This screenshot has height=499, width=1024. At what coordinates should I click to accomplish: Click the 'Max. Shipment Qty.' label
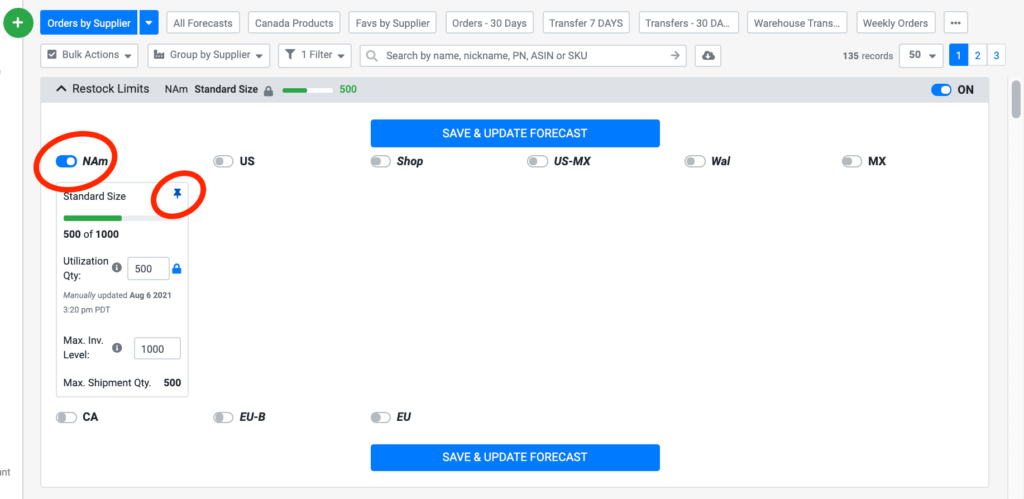coord(107,383)
